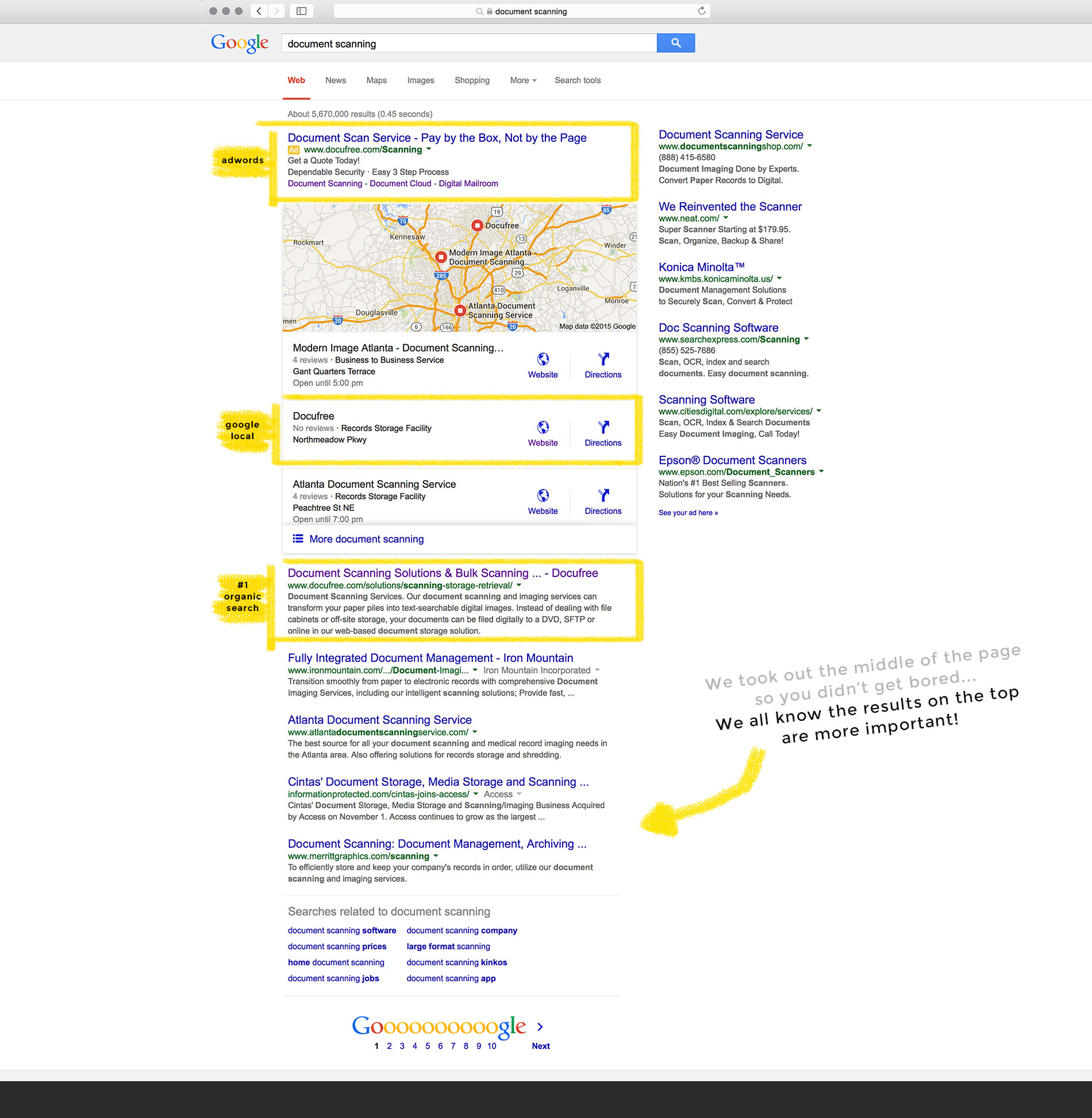Click Atlanta Document Scanning Service map pin
Image resolution: width=1092 pixels, height=1118 pixels.
point(460,310)
